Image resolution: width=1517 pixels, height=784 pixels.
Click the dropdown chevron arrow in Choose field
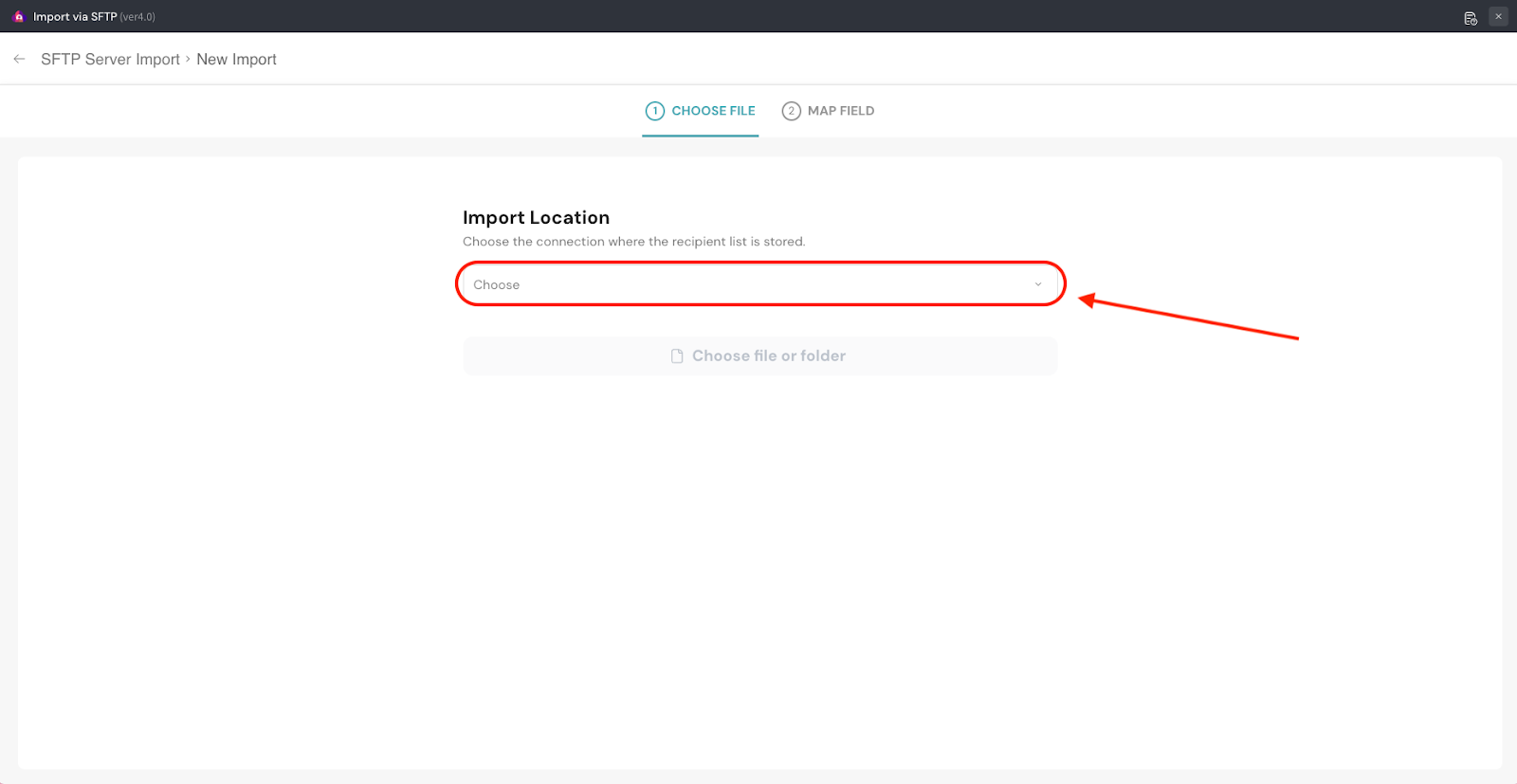(1038, 284)
